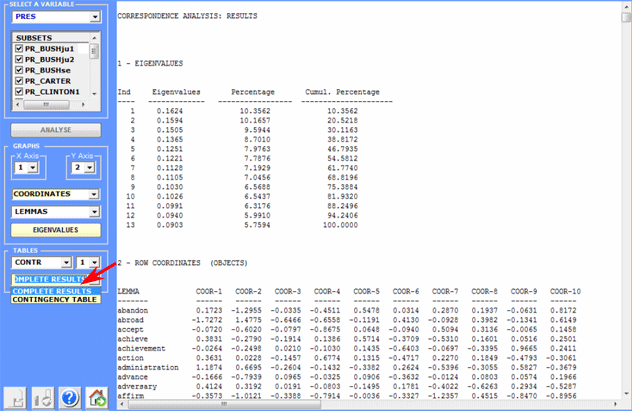Click the grayed-out options check icon
The width and height of the screenshot is (632, 411).
coord(43,398)
